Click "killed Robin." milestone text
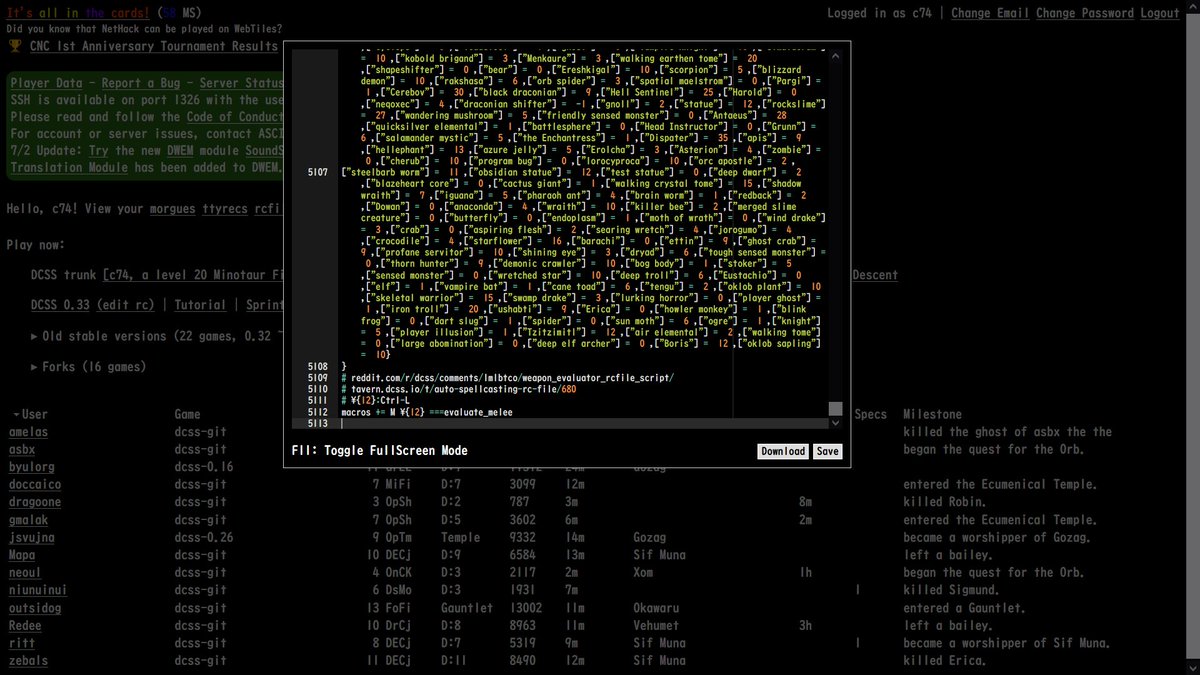This screenshot has height=675, width=1200. pyautogui.click(x=943, y=502)
